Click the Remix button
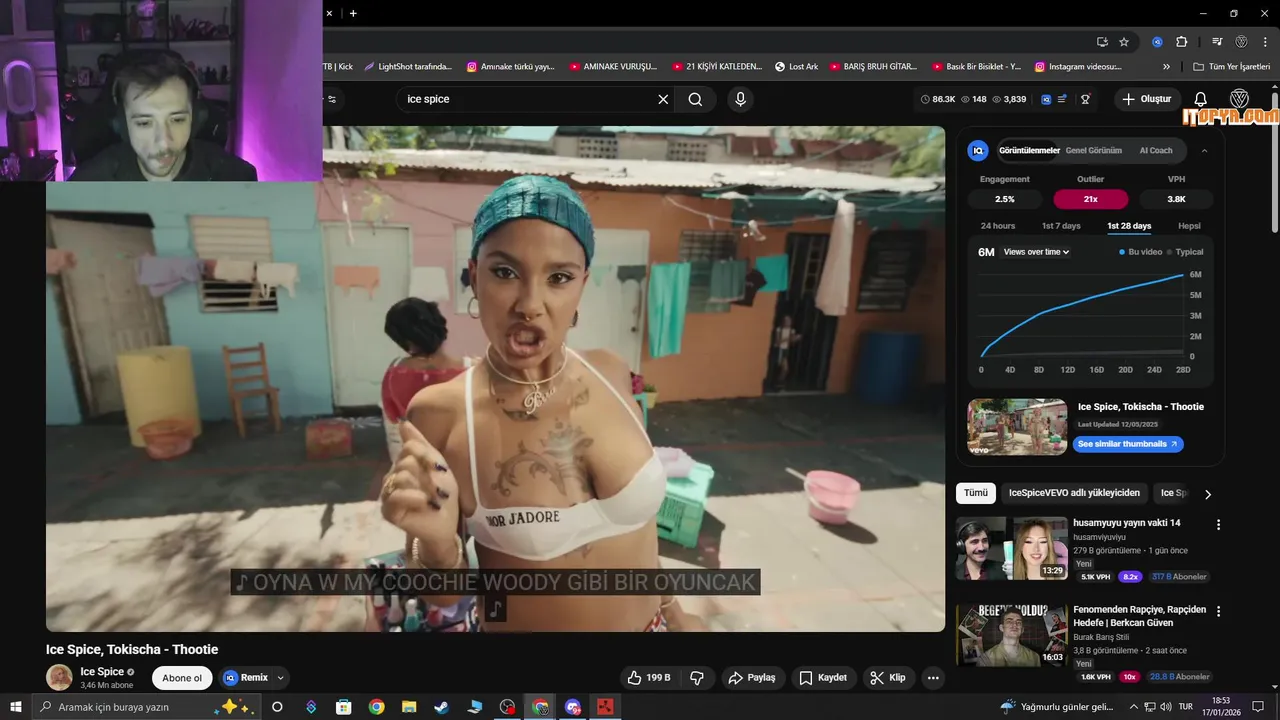This screenshot has width=1280, height=720. point(246,678)
